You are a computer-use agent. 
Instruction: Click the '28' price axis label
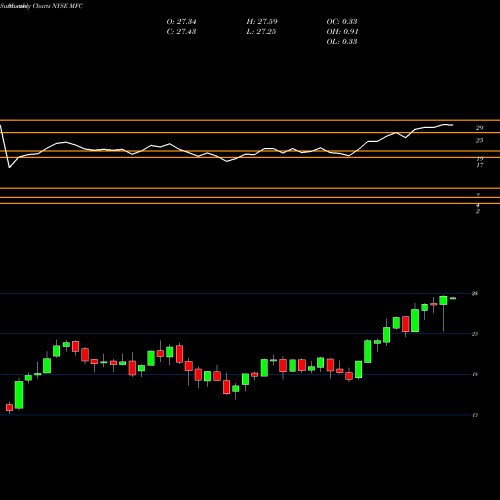point(475,294)
